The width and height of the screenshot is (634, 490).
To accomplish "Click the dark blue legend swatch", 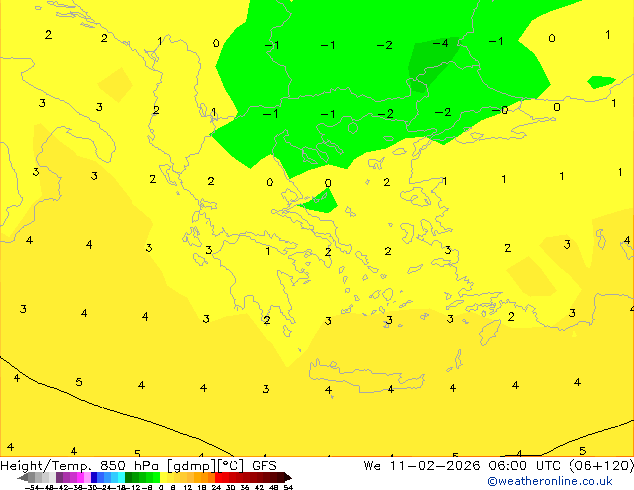I will (x=94, y=478).
